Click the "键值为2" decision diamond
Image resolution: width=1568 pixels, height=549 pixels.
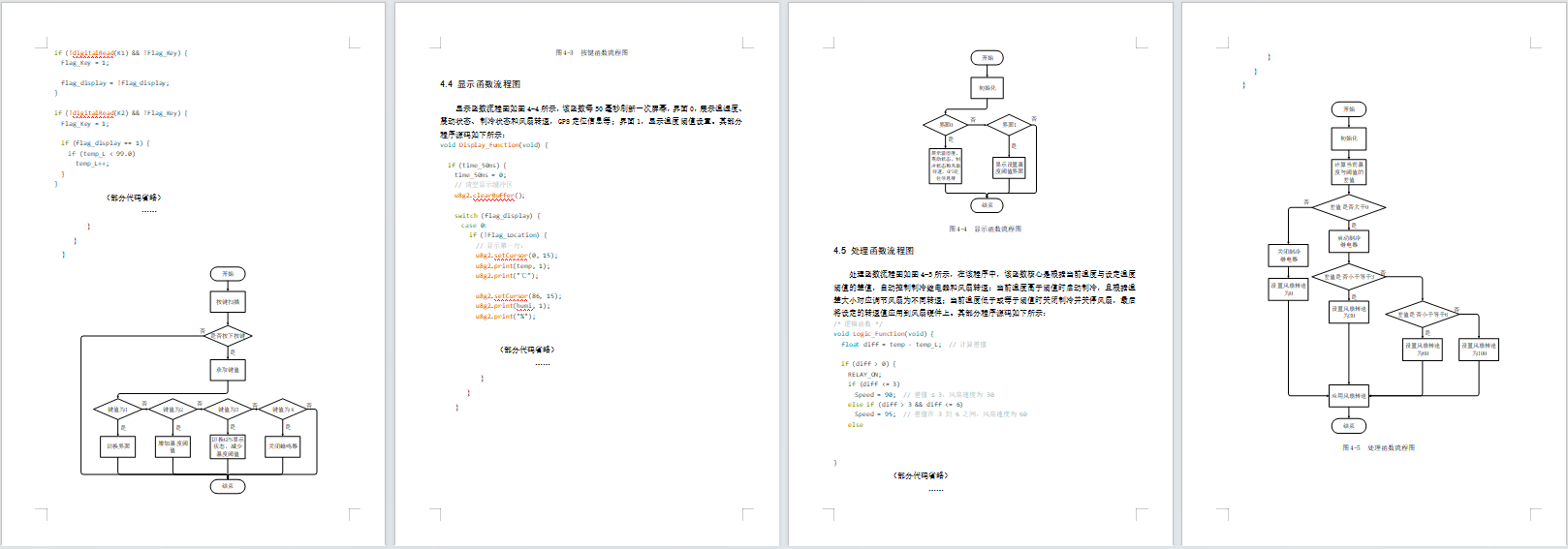click(x=172, y=410)
